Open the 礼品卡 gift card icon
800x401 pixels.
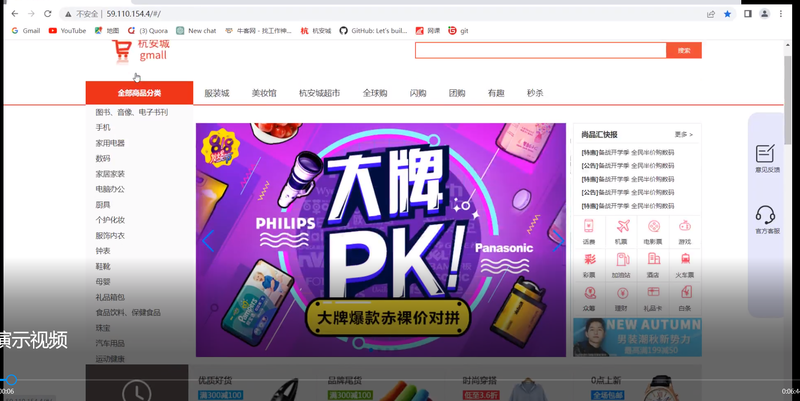click(x=653, y=299)
